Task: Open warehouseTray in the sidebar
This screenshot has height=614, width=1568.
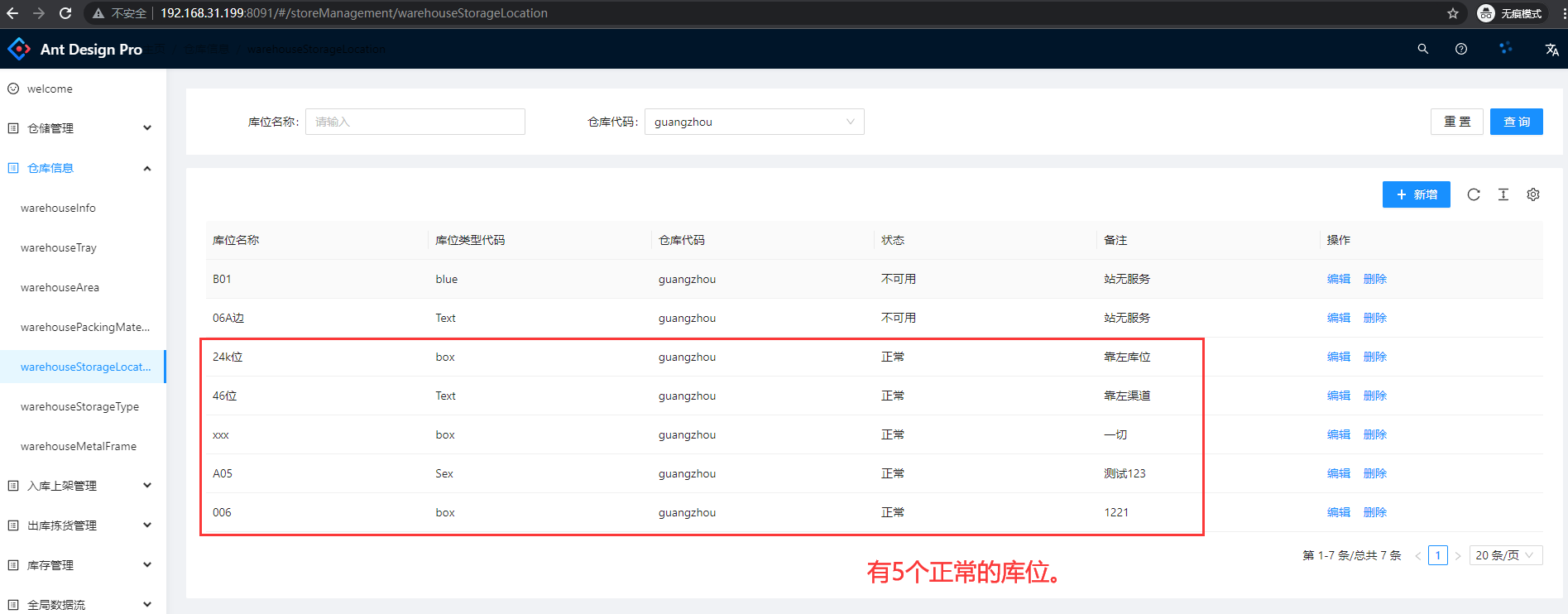Action: coord(59,247)
